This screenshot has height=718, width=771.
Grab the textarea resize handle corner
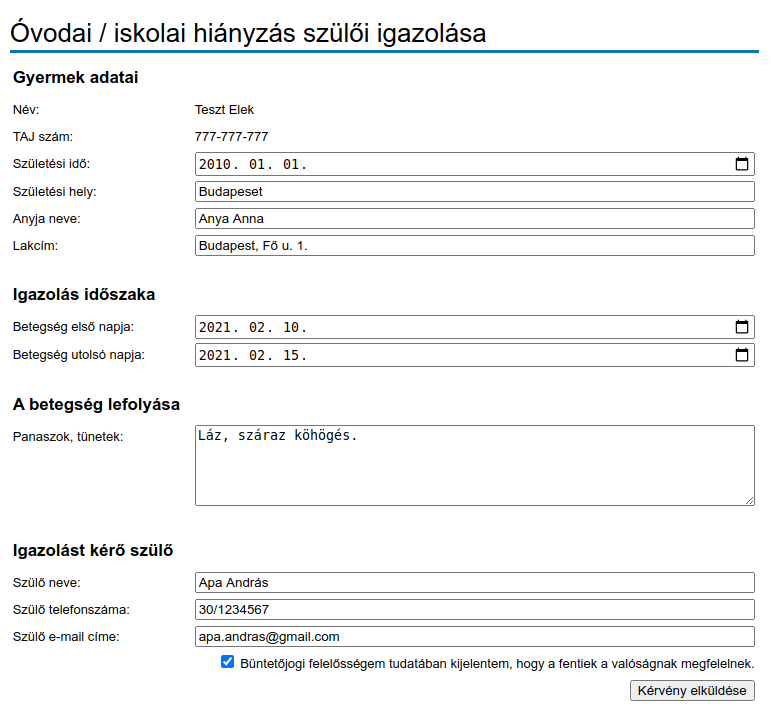tap(749, 499)
